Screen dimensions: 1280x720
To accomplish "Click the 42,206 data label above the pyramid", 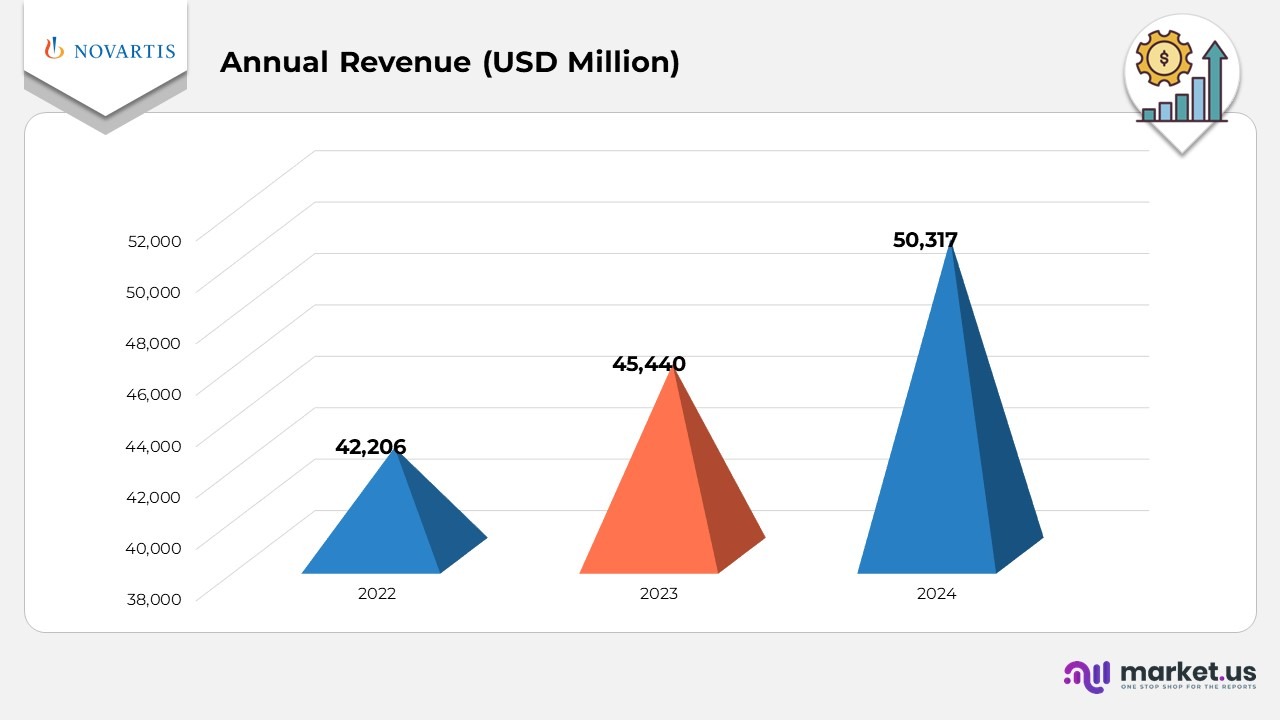I will [x=371, y=447].
